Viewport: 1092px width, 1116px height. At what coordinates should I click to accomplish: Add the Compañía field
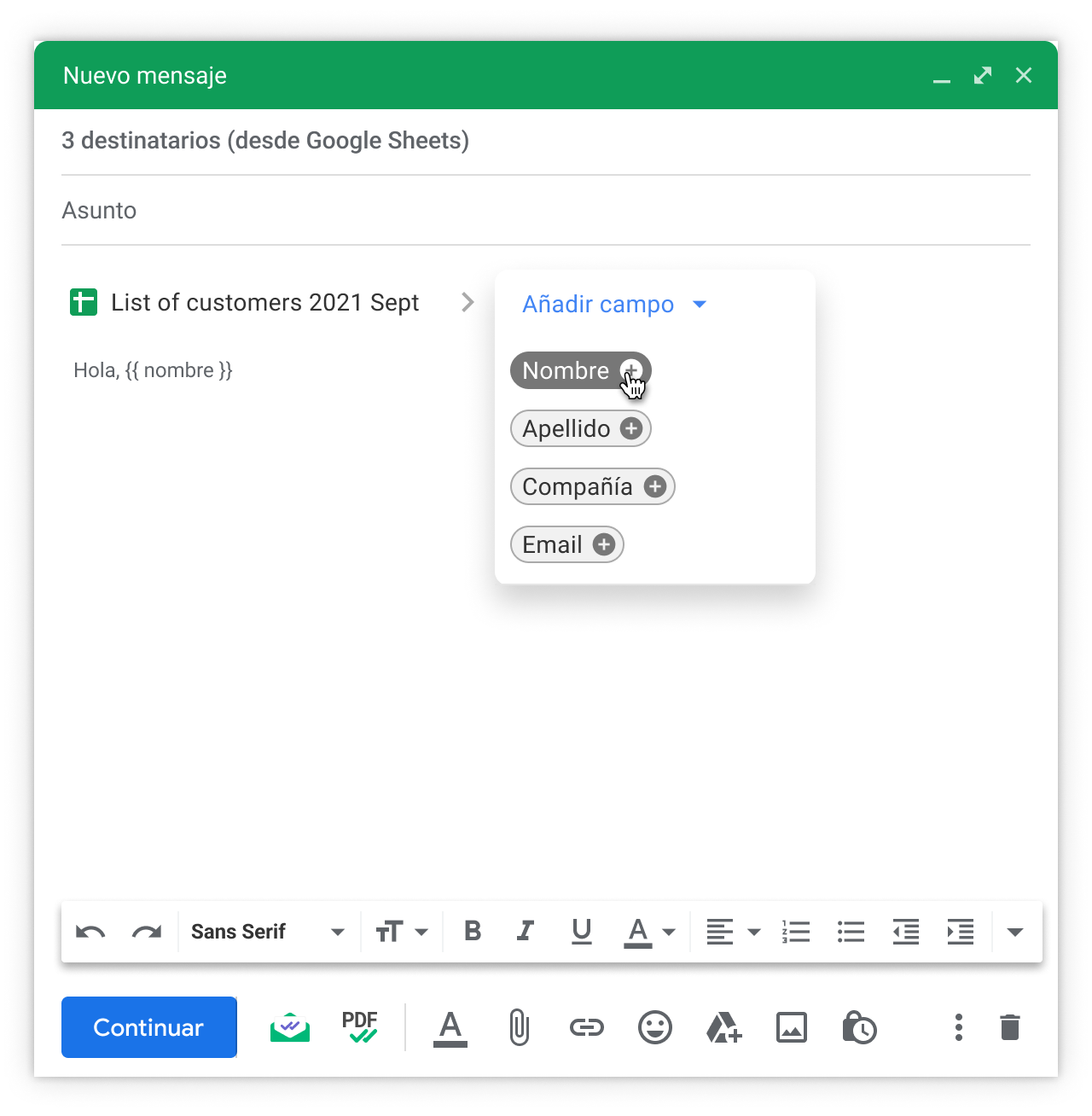click(x=655, y=486)
